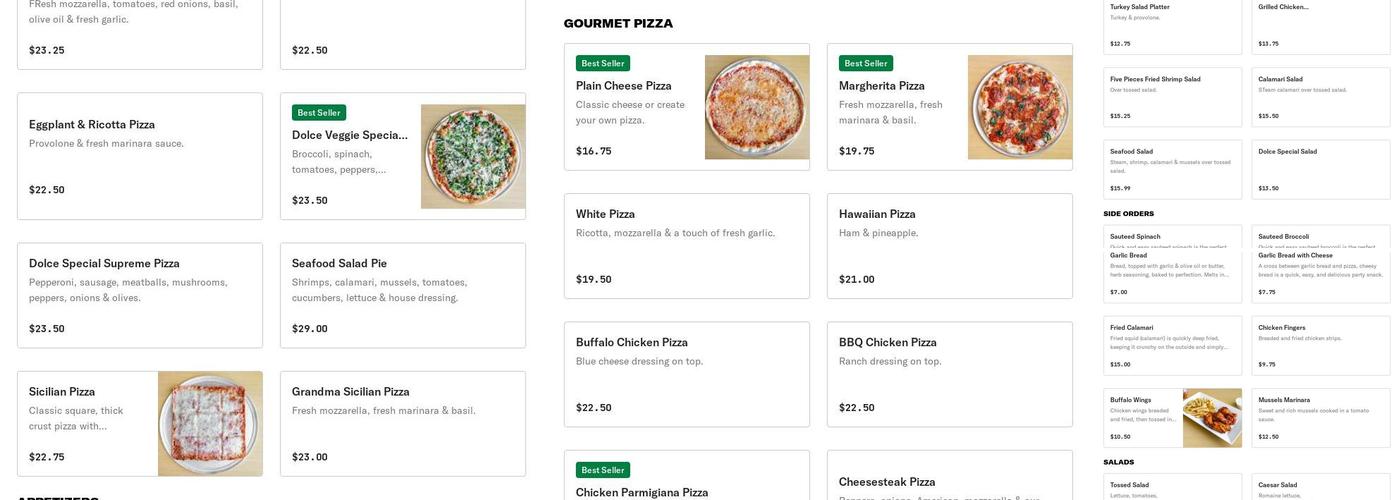Open the Cheesesteak Pizza item
This screenshot has width=1400, height=500.
pos(949,482)
